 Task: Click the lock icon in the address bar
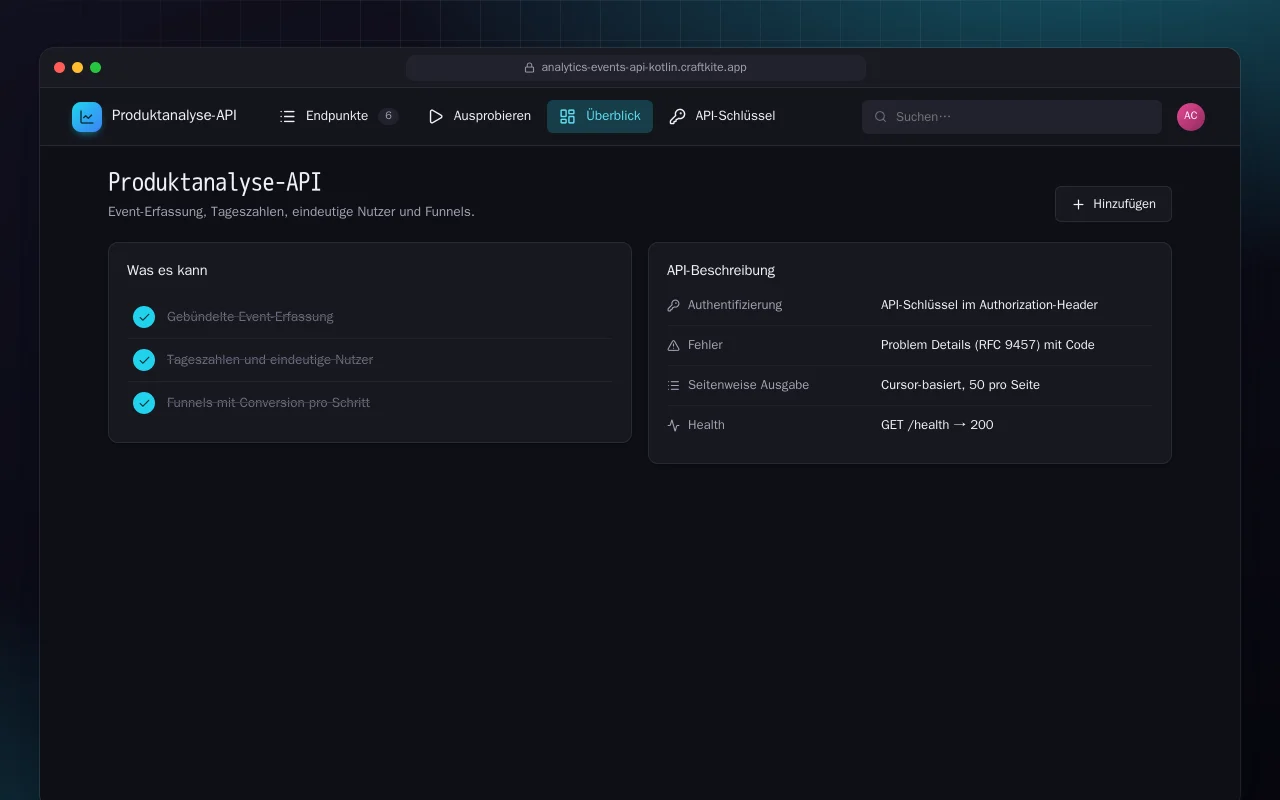[530, 68]
